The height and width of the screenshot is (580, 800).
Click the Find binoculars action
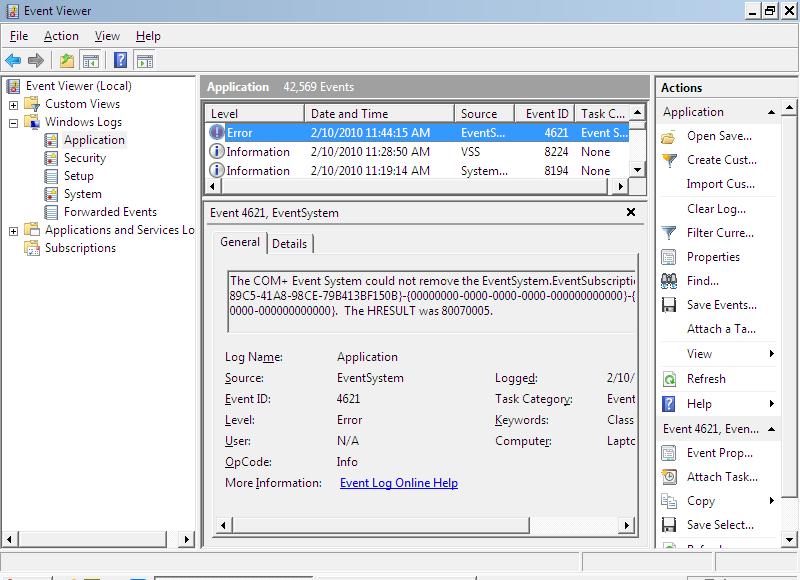click(669, 281)
